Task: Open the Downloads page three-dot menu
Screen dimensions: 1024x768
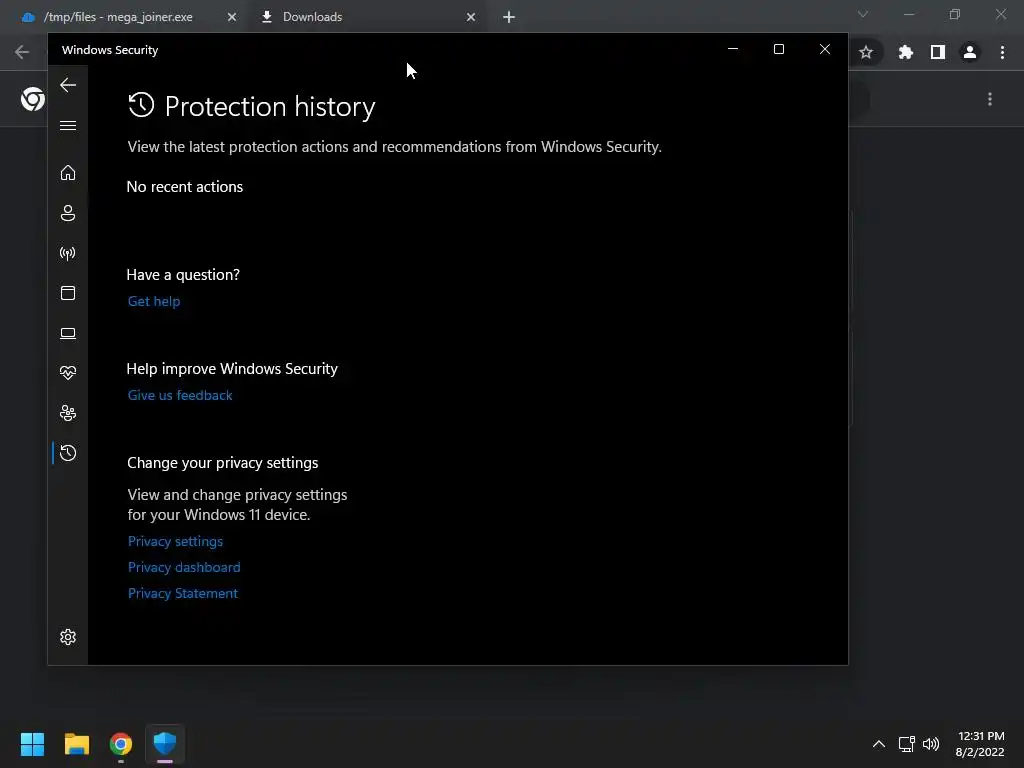Action: point(990,99)
